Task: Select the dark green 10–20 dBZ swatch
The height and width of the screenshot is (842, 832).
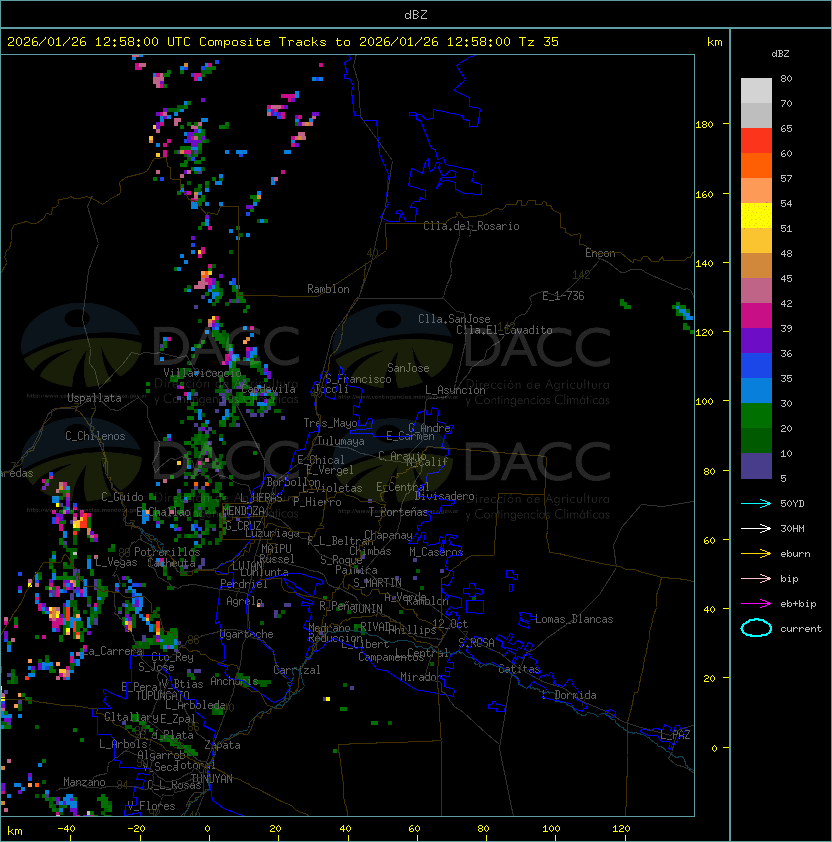Action: [756, 440]
